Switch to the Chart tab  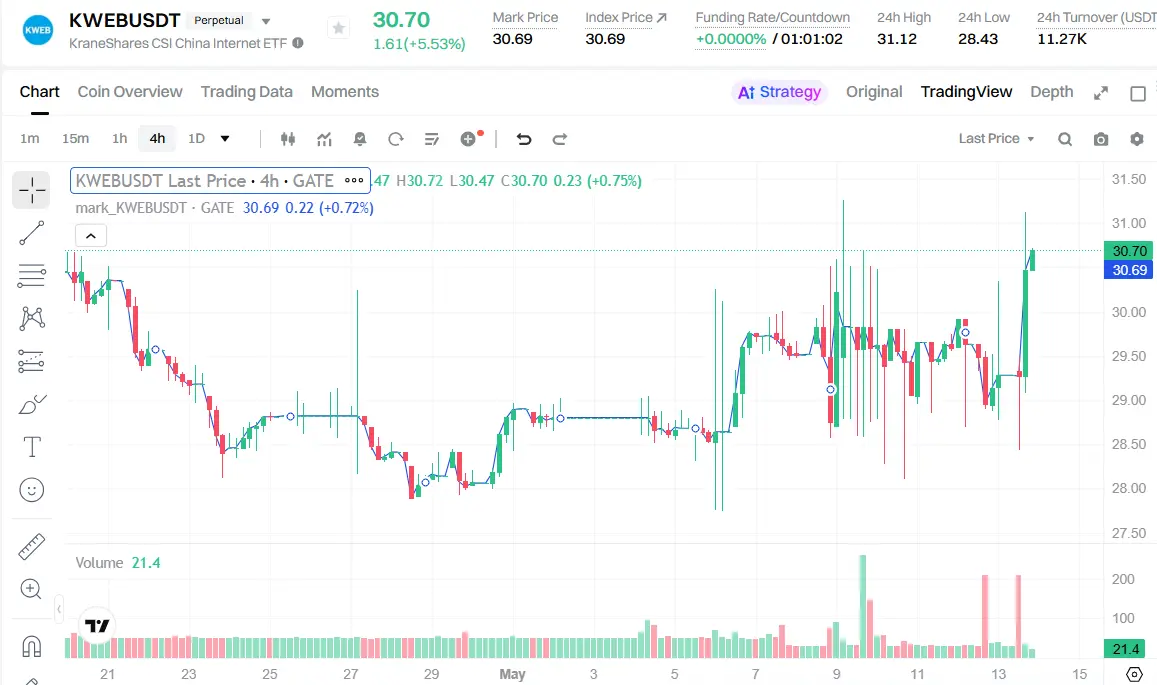(x=39, y=92)
